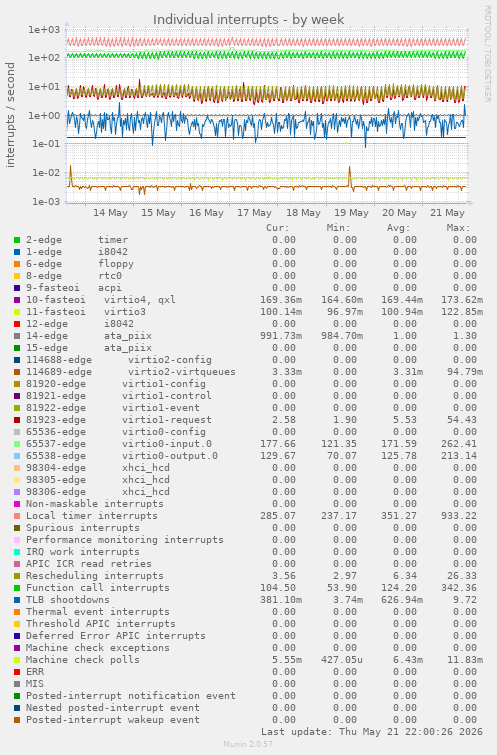Click the green 2-edge timer color swatch
497x755 pixels.
[17, 240]
